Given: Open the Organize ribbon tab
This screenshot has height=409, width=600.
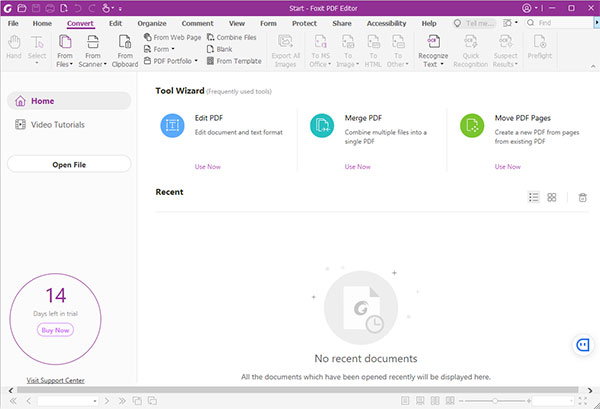Looking at the screenshot, I should [x=153, y=22].
